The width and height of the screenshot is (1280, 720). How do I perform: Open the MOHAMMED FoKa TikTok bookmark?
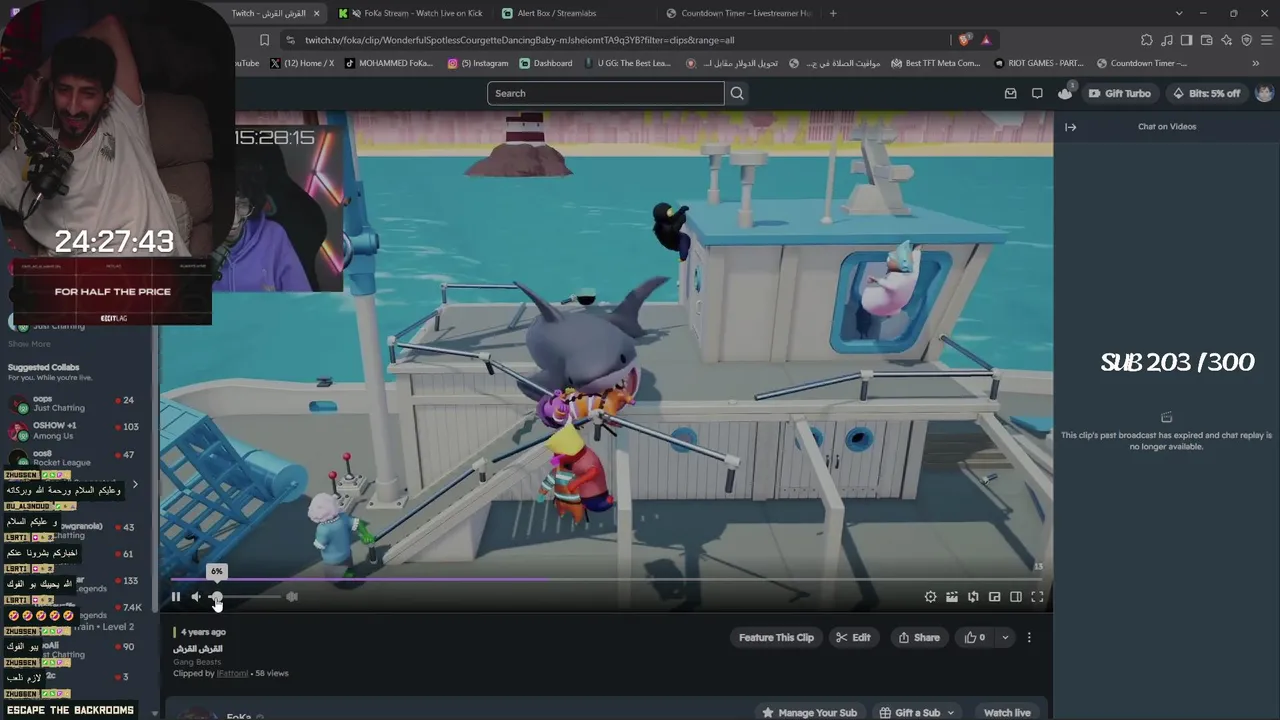click(x=388, y=63)
